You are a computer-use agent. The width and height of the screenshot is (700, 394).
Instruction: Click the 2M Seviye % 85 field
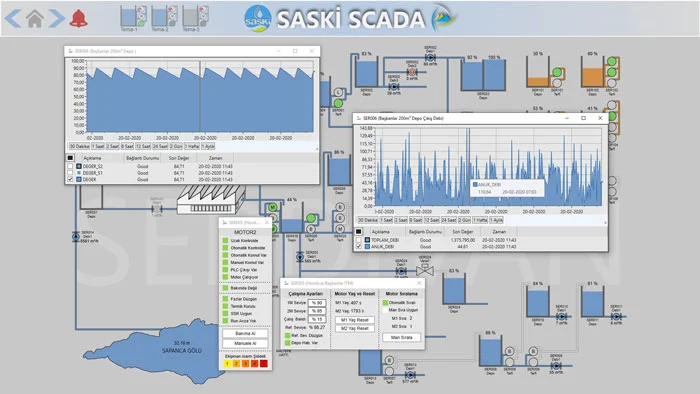tap(317, 311)
